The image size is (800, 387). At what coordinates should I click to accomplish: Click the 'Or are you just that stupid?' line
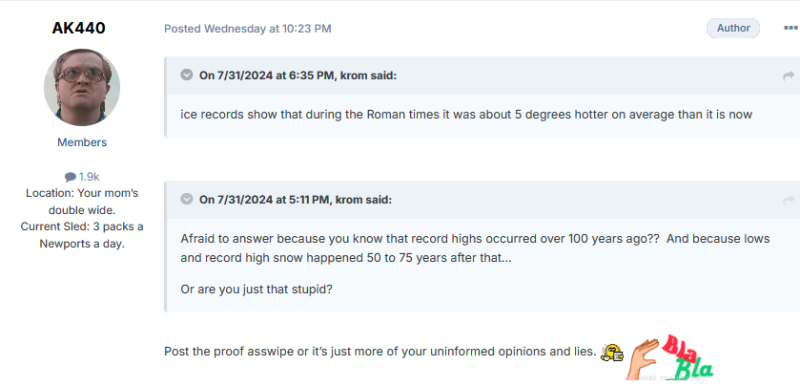click(257, 290)
